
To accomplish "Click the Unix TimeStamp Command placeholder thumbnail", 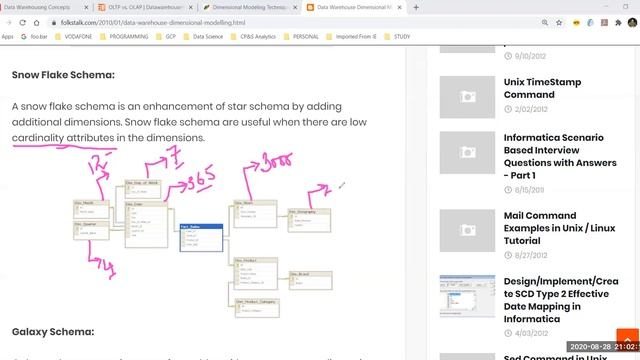I will [467, 97].
